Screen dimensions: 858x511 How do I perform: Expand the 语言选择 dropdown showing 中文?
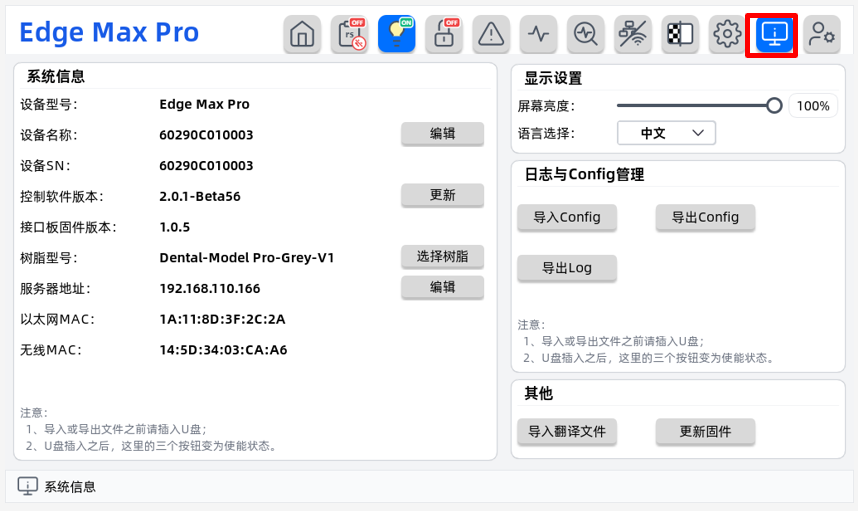click(x=666, y=133)
